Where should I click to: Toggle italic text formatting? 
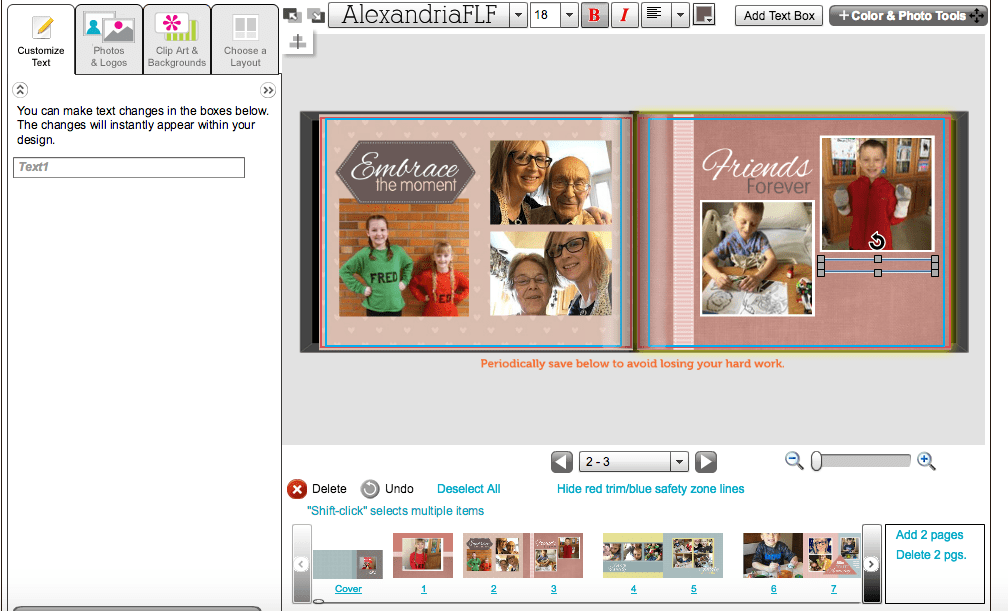[x=624, y=15]
